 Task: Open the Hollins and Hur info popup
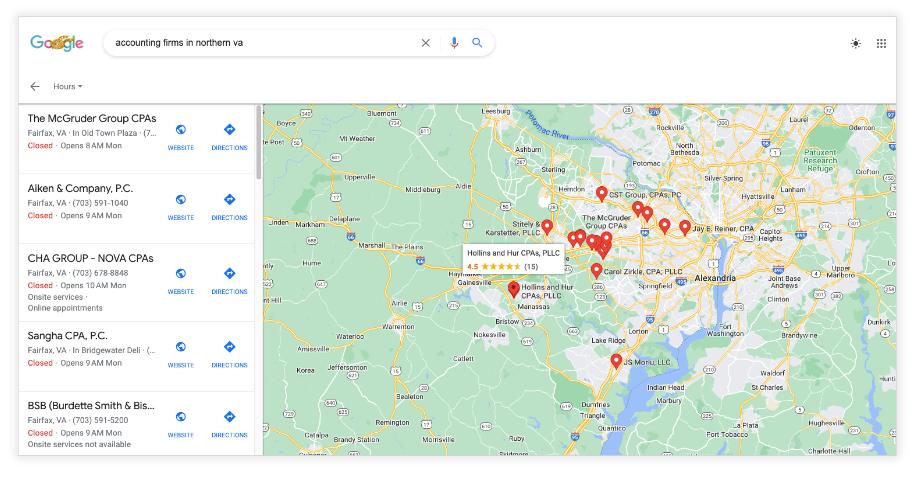point(514,259)
